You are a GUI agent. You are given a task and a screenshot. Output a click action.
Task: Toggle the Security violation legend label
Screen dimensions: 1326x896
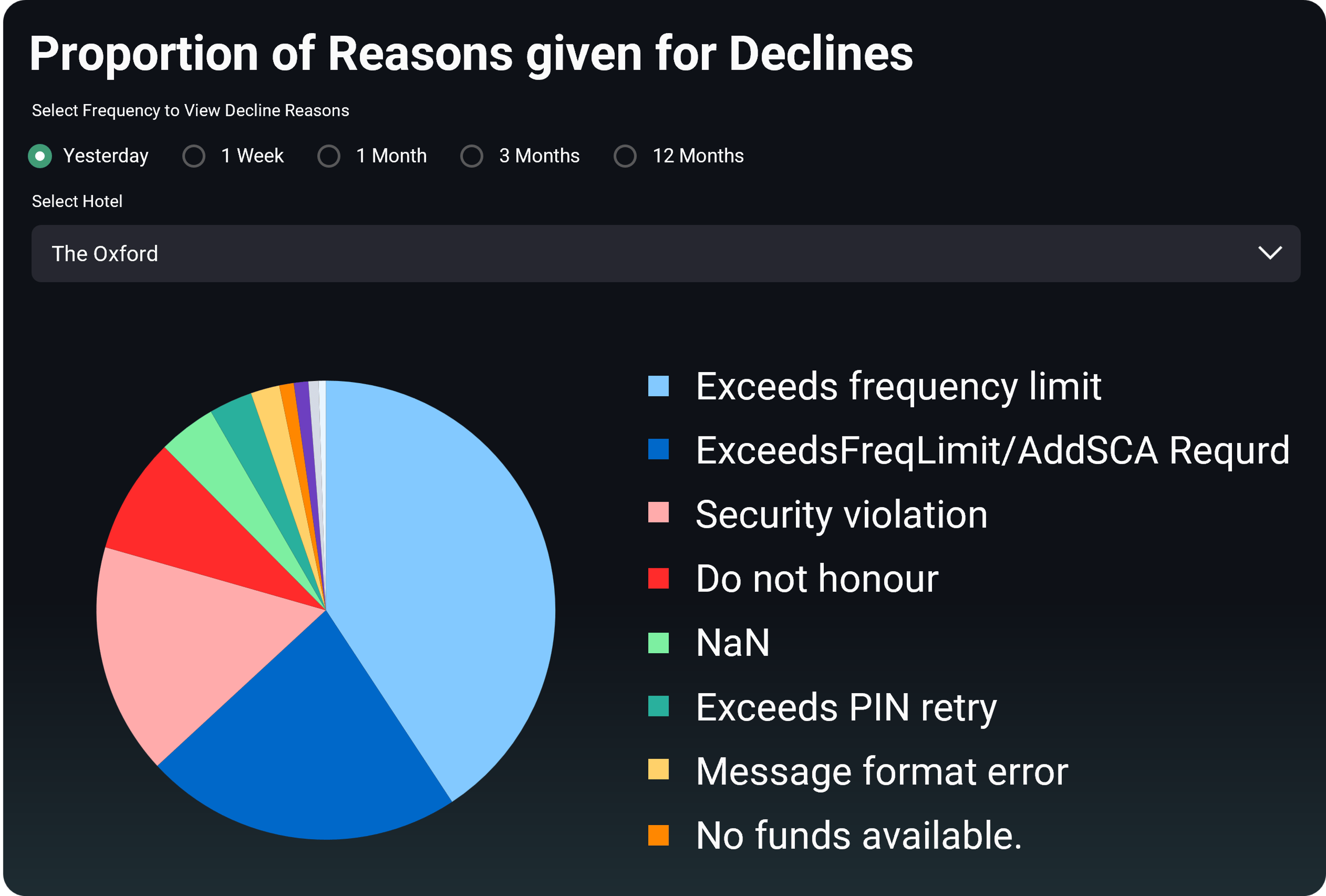pyautogui.click(x=842, y=515)
